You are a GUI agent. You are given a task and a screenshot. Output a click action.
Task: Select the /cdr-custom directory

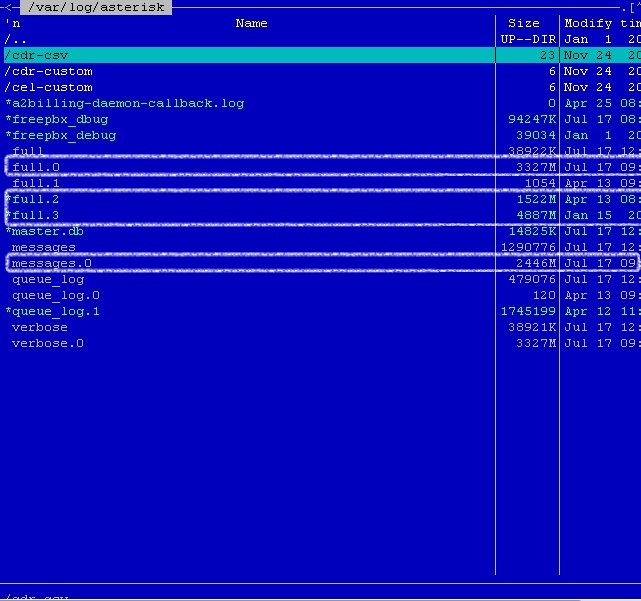tap(48, 71)
